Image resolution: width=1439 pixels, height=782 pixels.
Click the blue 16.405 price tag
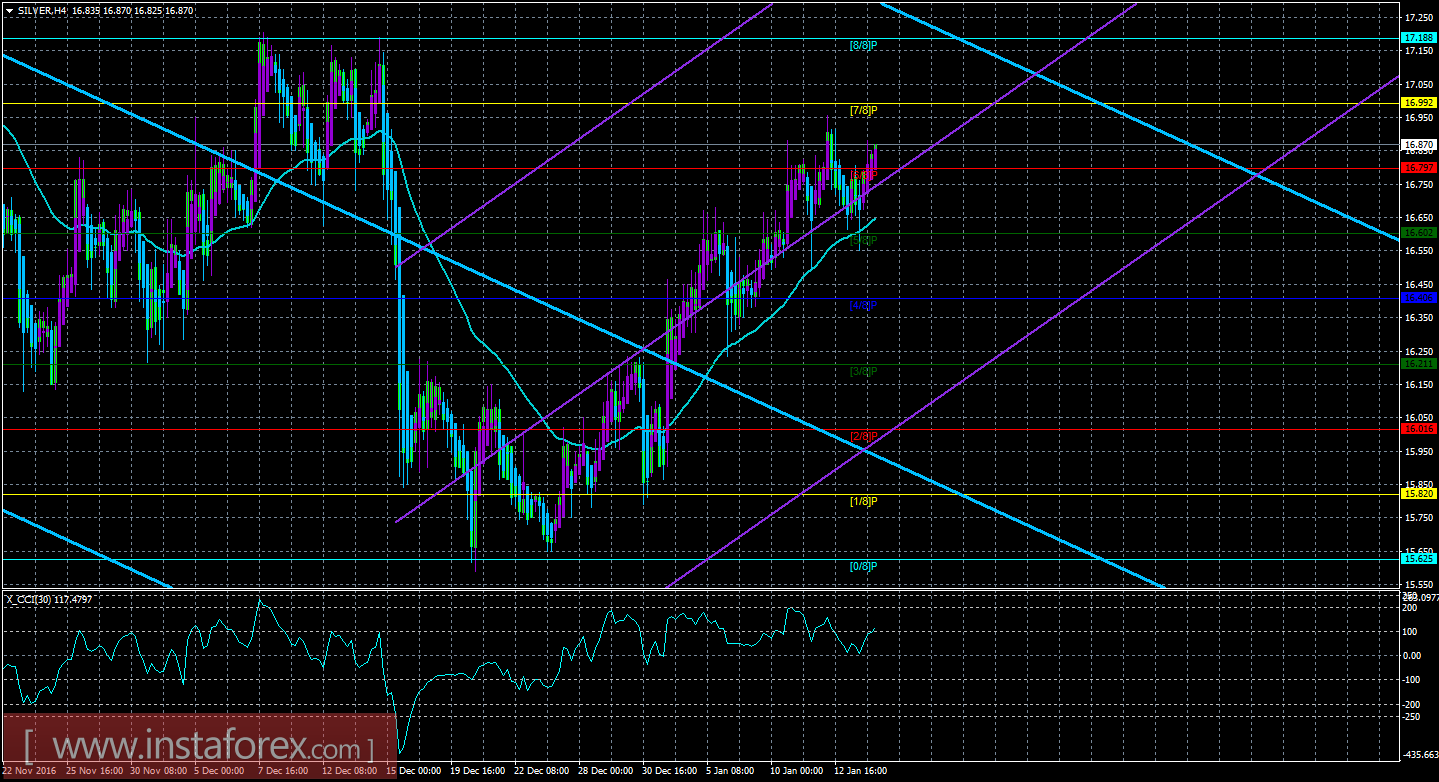coord(1419,298)
